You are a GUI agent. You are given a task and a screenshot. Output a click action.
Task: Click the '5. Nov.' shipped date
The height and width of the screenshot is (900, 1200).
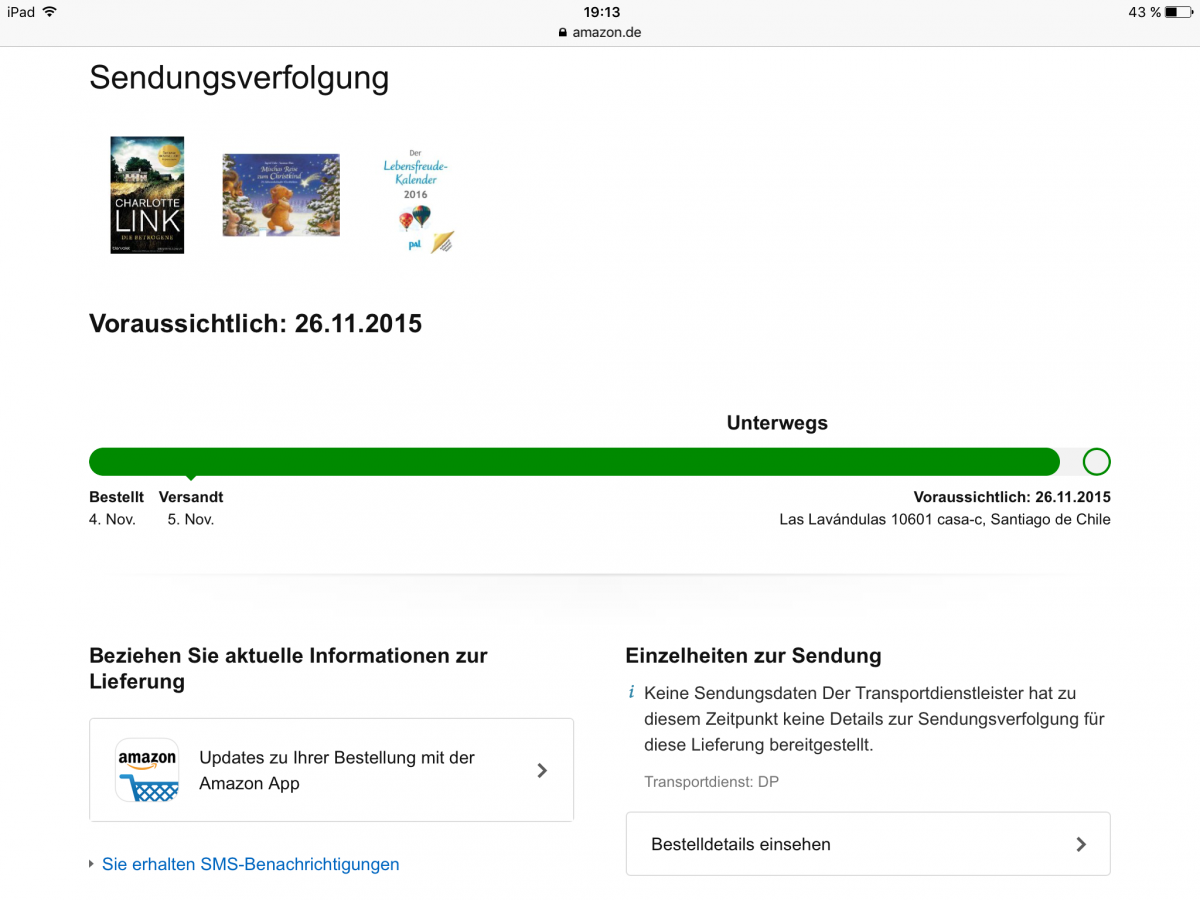coord(191,520)
